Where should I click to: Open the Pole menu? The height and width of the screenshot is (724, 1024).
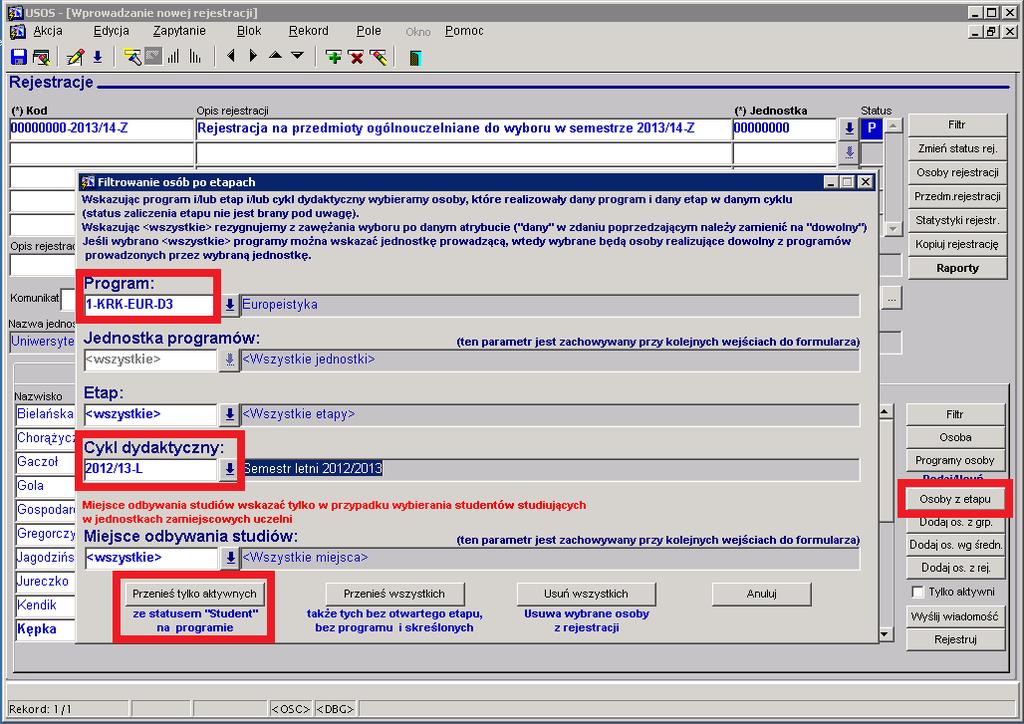368,31
